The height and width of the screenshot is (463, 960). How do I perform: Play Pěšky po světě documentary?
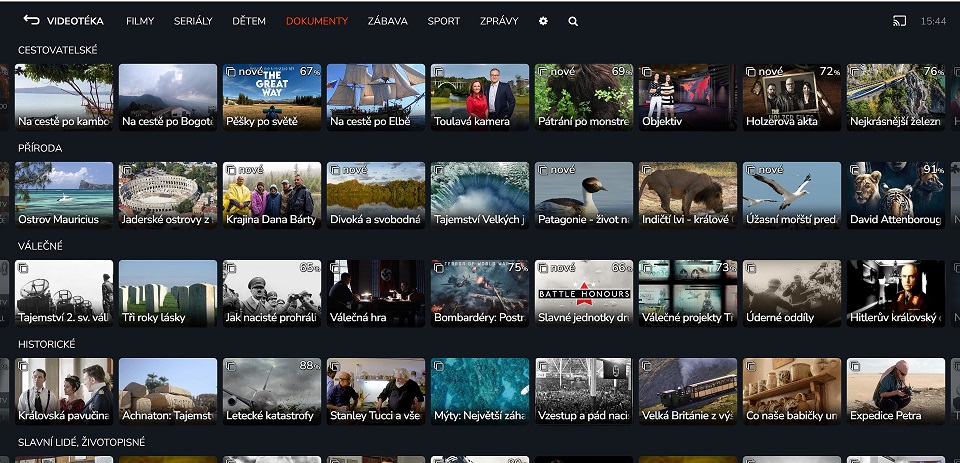(x=272, y=97)
